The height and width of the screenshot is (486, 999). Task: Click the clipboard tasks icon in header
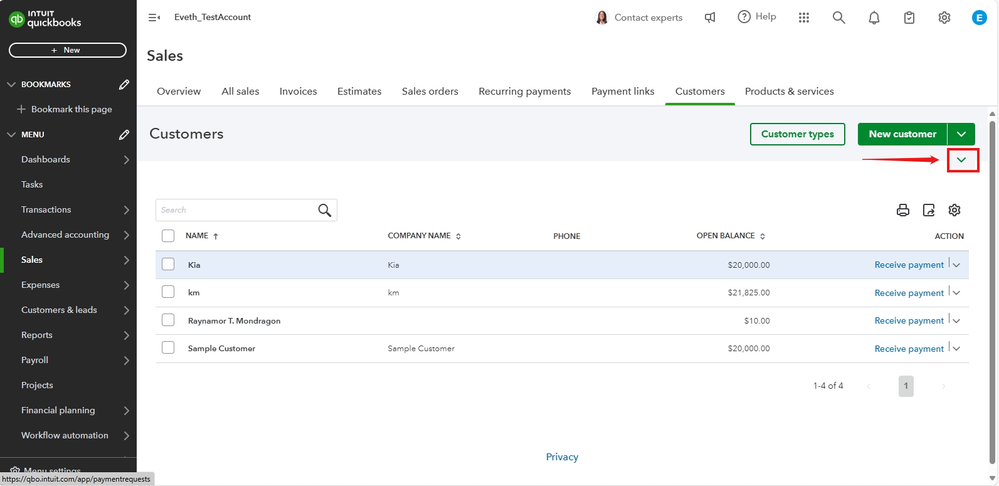tap(909, 17)
